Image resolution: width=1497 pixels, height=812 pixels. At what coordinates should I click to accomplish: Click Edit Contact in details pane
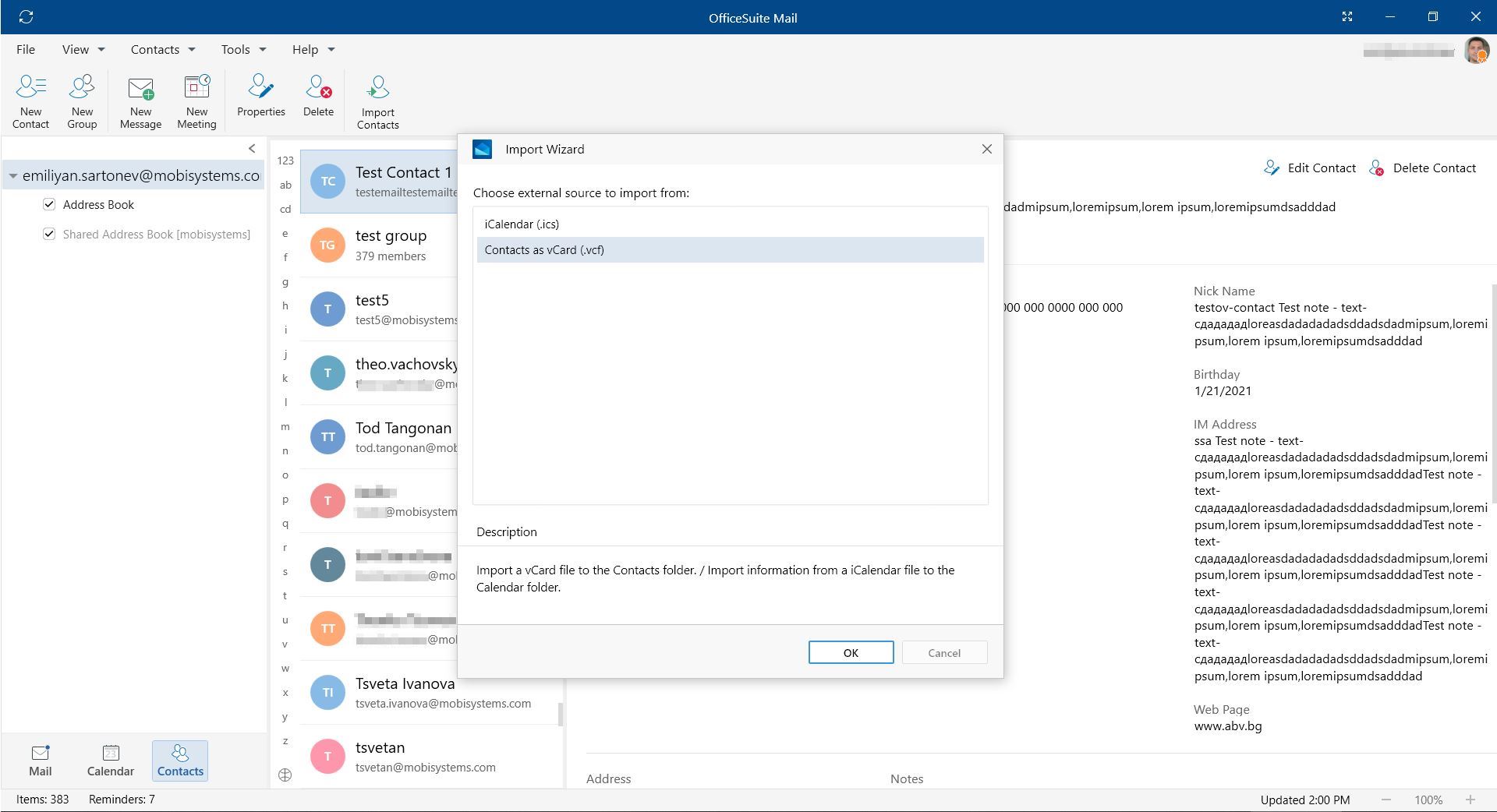[x=1310, y=168]
